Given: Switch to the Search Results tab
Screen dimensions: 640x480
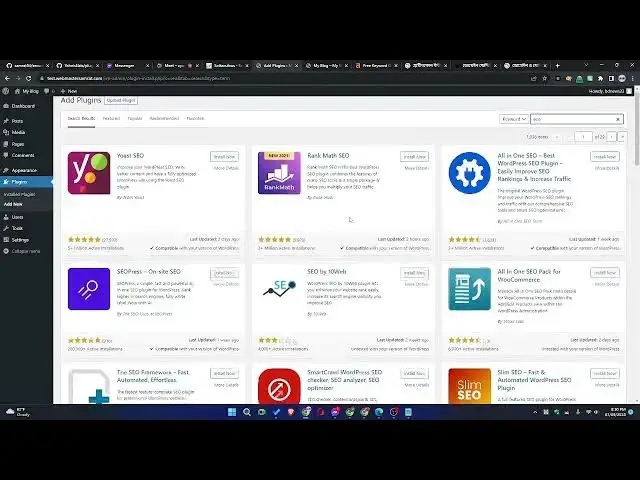Looking at the screenshot, I should tap(81, 118).
